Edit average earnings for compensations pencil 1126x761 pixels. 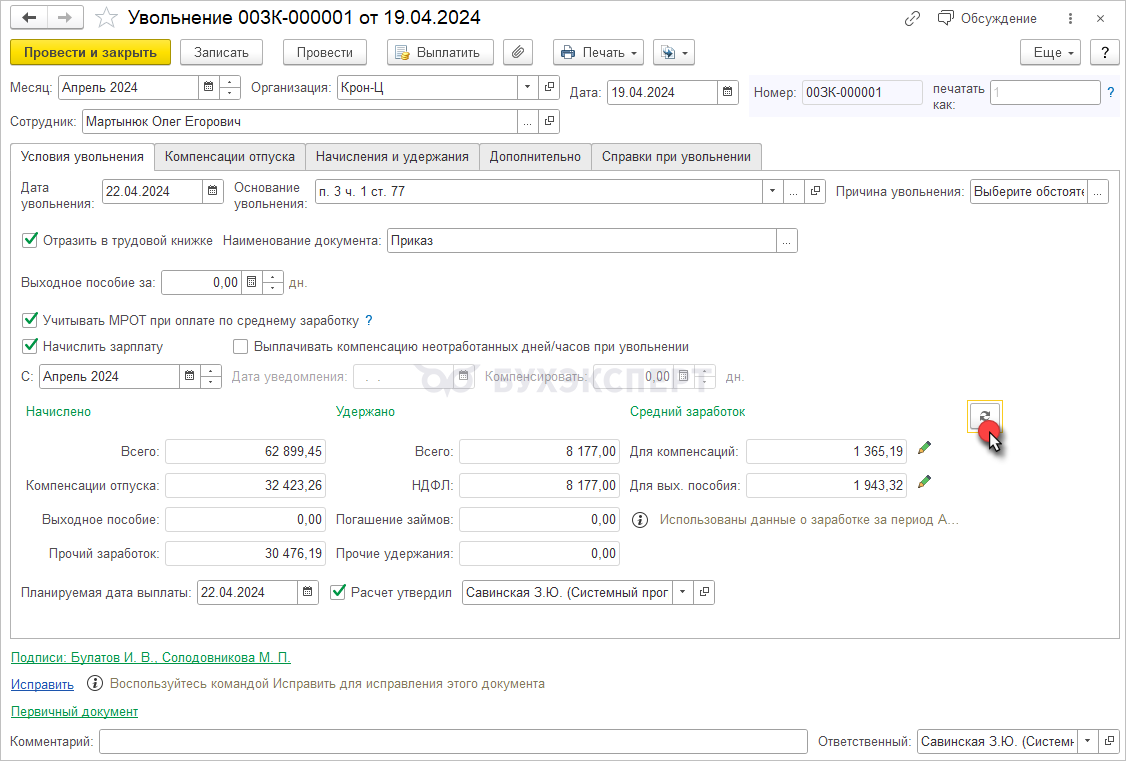coord(924,449)
